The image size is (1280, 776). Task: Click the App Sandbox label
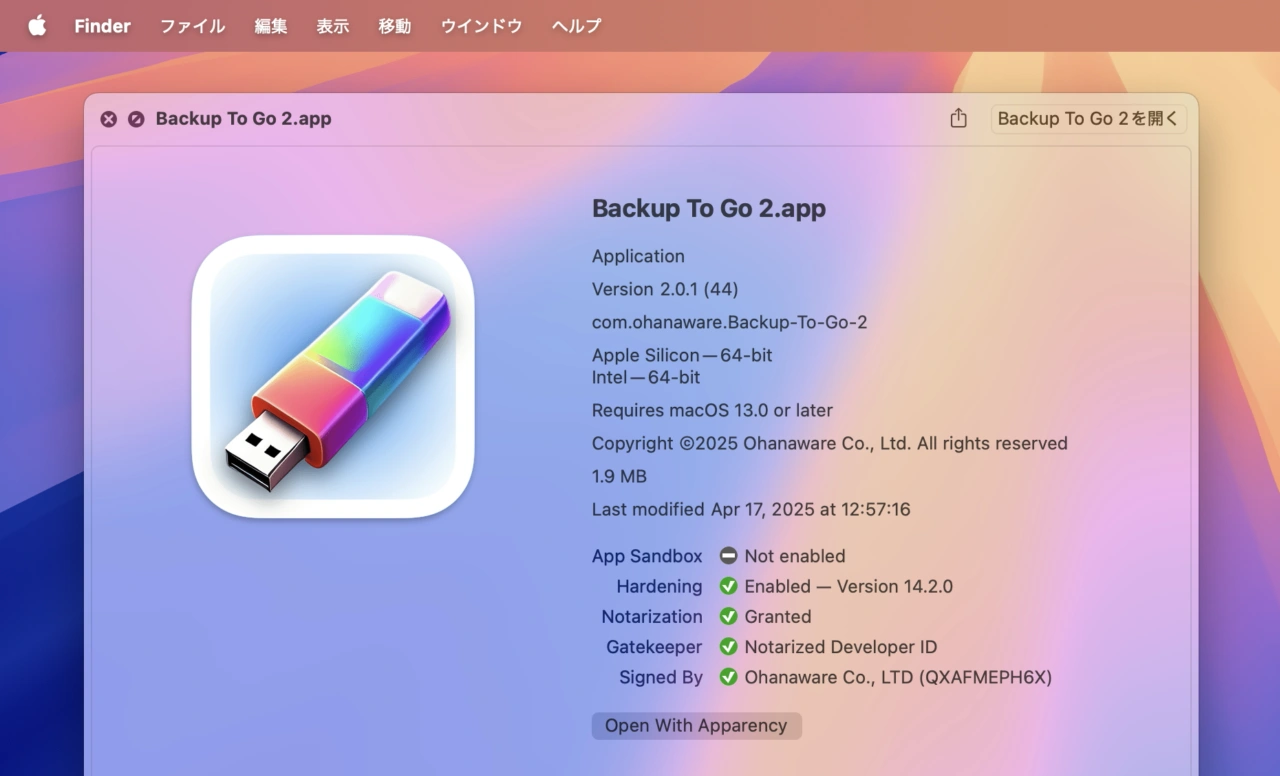[647, 556]
